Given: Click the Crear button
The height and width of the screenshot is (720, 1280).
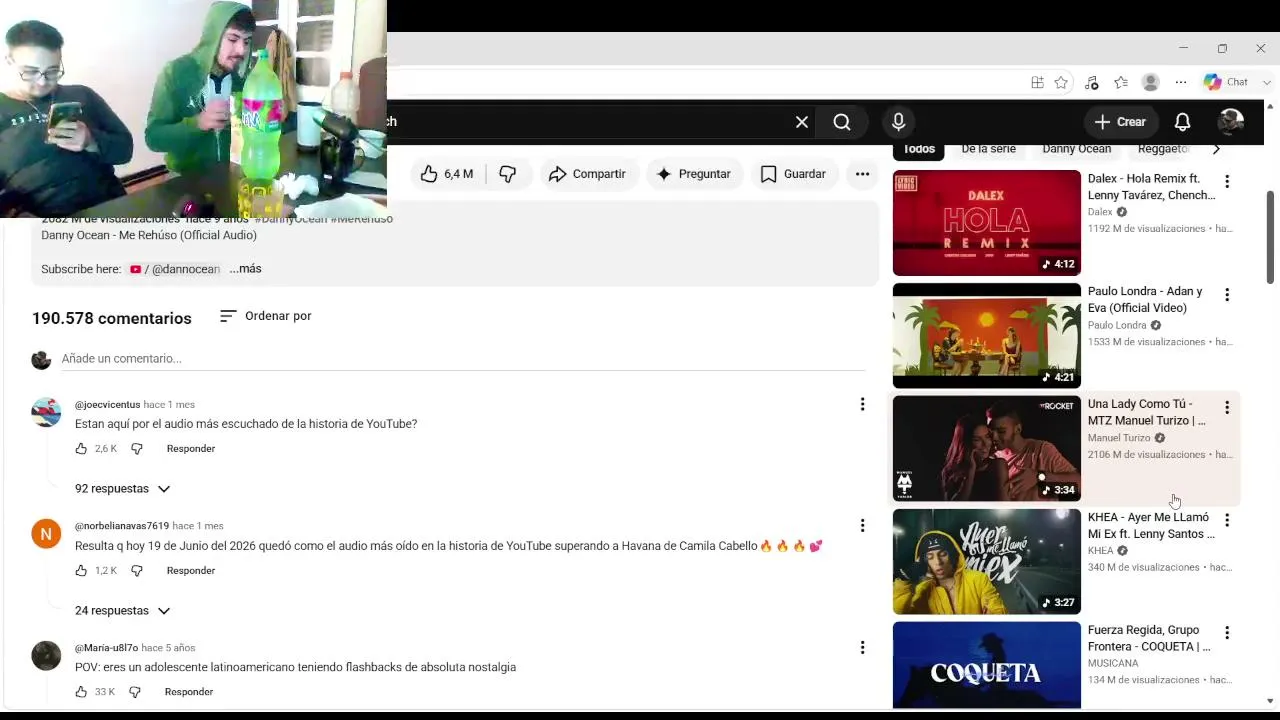Looking at the screenshot, I should click(x=1120, y=122).
